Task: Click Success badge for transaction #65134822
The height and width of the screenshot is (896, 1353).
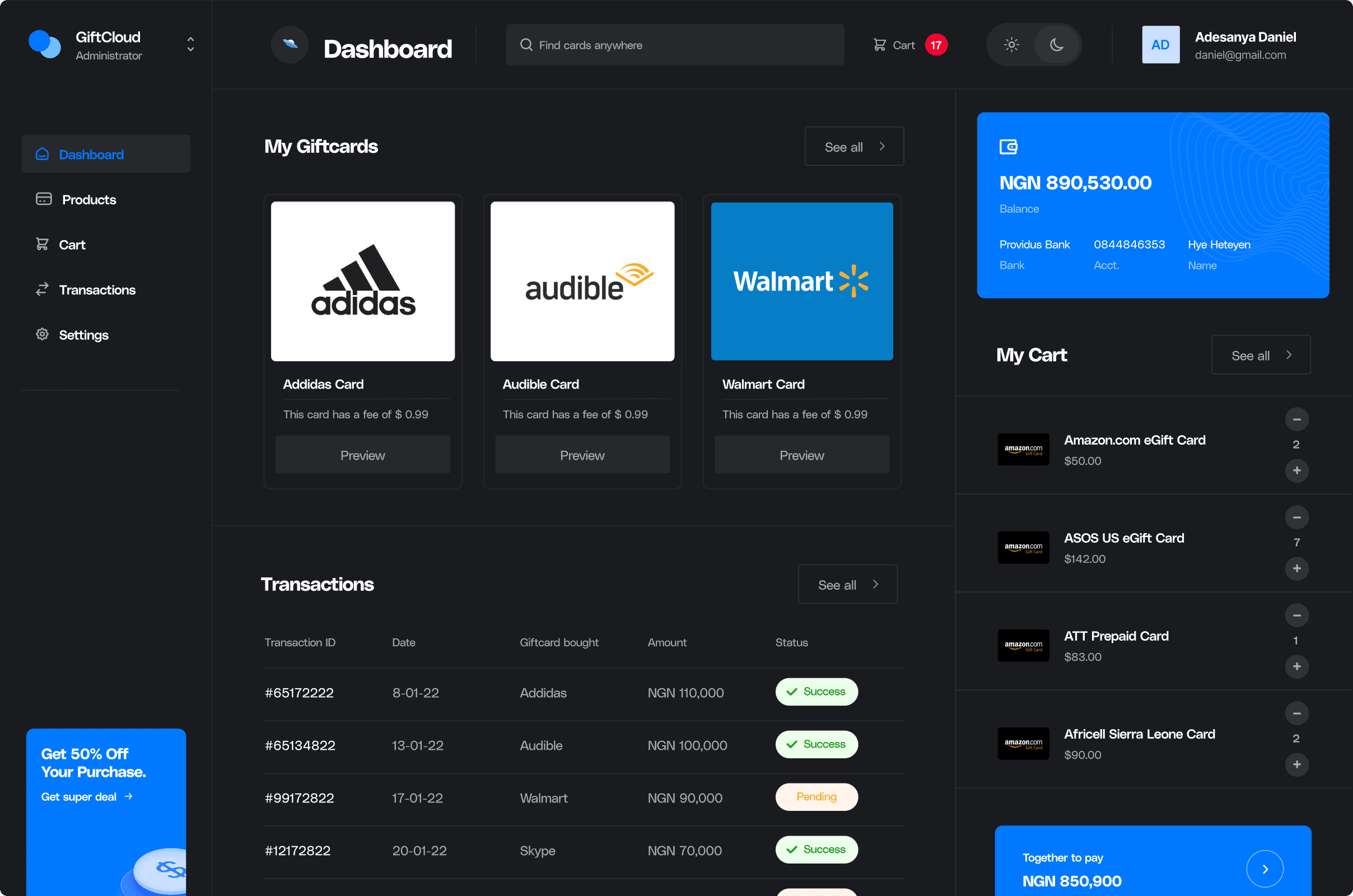Action: point(816,745)
